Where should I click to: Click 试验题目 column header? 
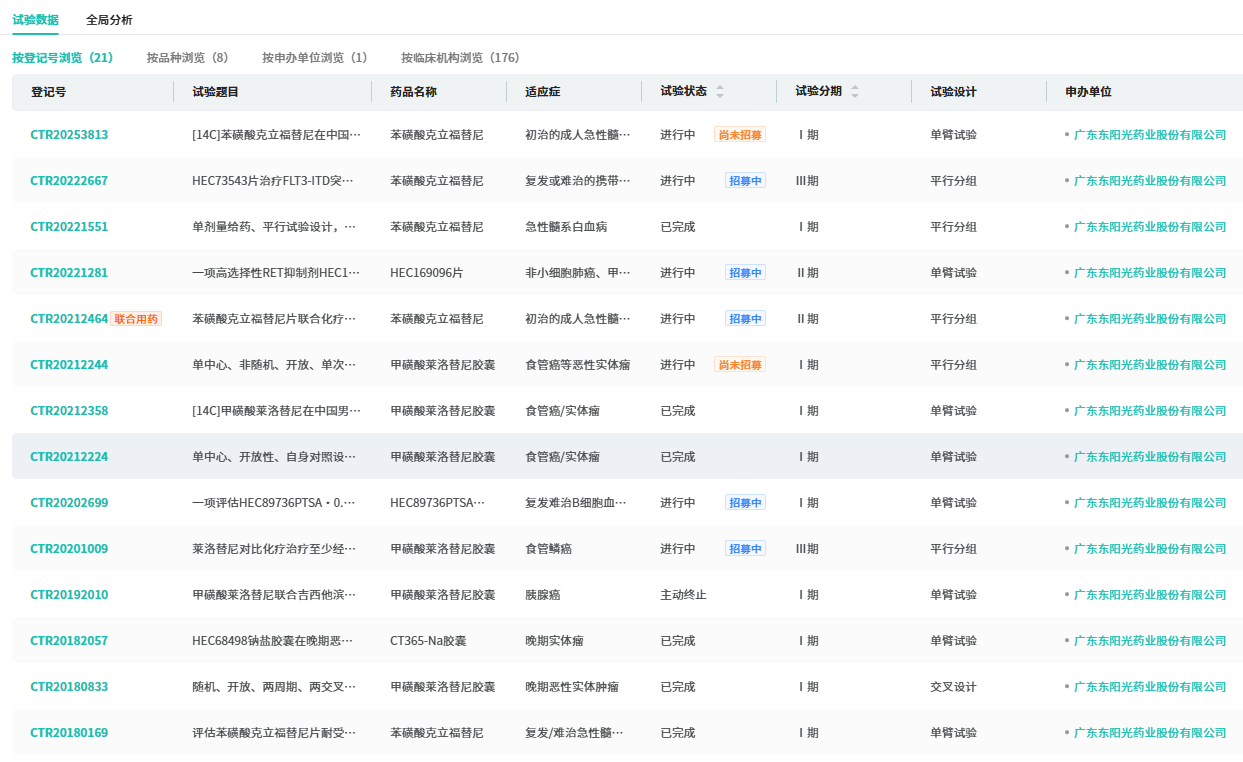pyautogui.click(x=215, y=92)
